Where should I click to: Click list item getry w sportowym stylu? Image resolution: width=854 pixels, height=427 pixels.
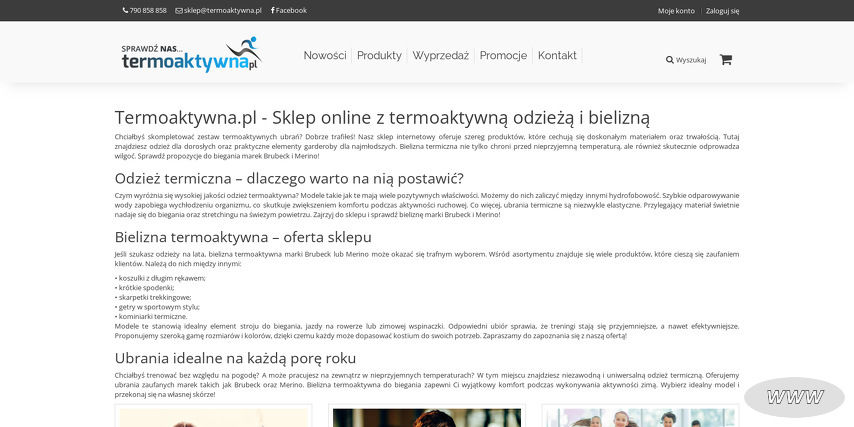click(x=157, y=307)
